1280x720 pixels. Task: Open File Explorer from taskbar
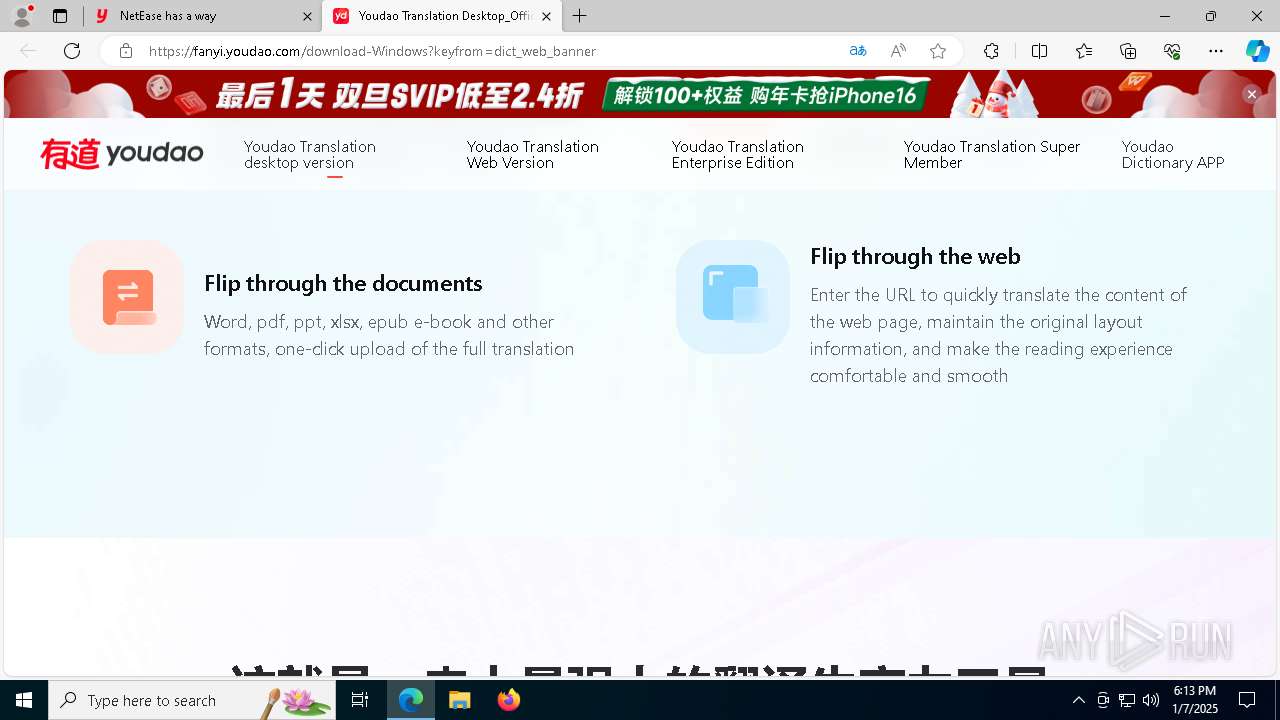point(459,700)
